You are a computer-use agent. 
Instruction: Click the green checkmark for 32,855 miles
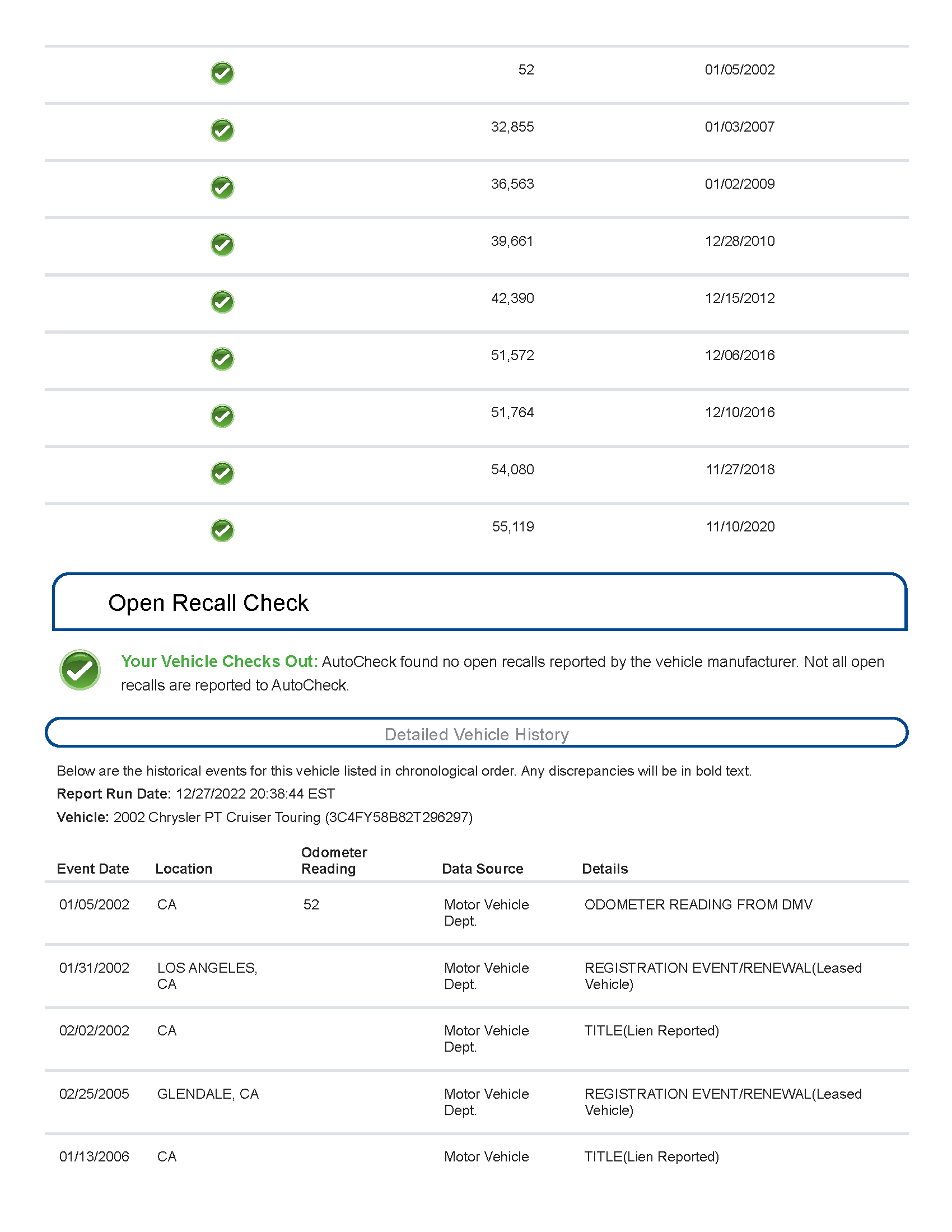pos(222,130)
